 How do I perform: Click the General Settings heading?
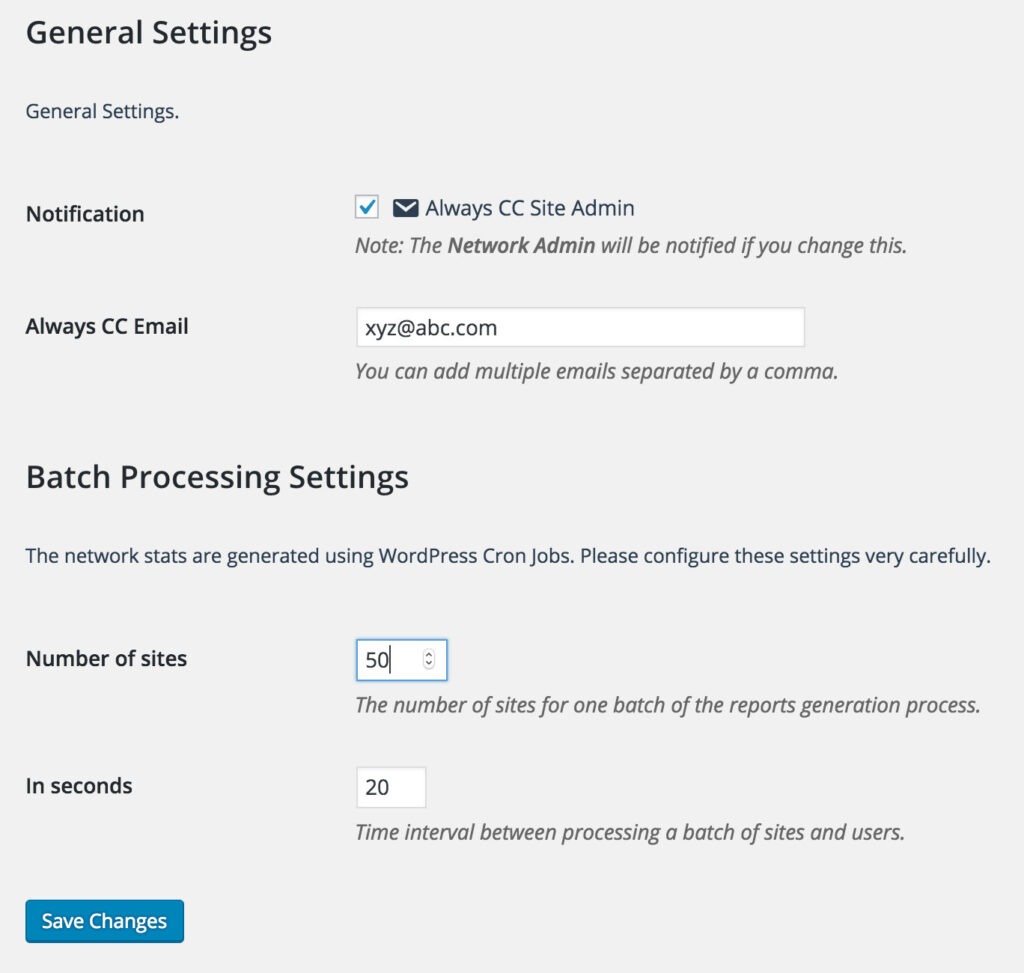(149, 33)
